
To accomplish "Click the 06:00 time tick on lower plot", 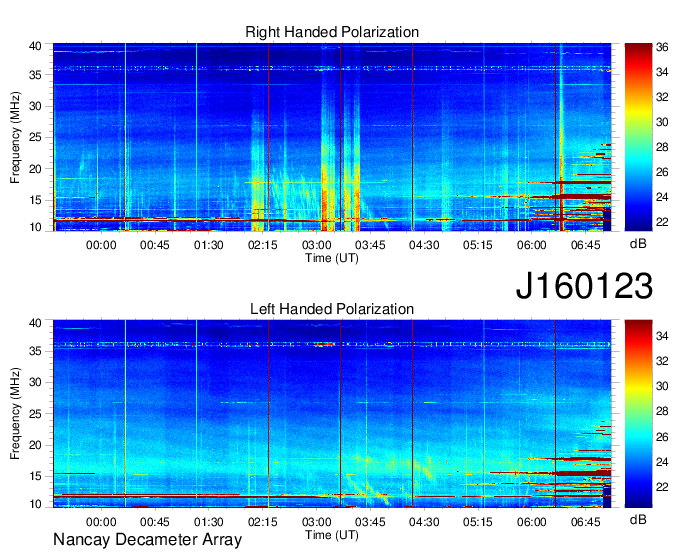I will click(532, 522).
